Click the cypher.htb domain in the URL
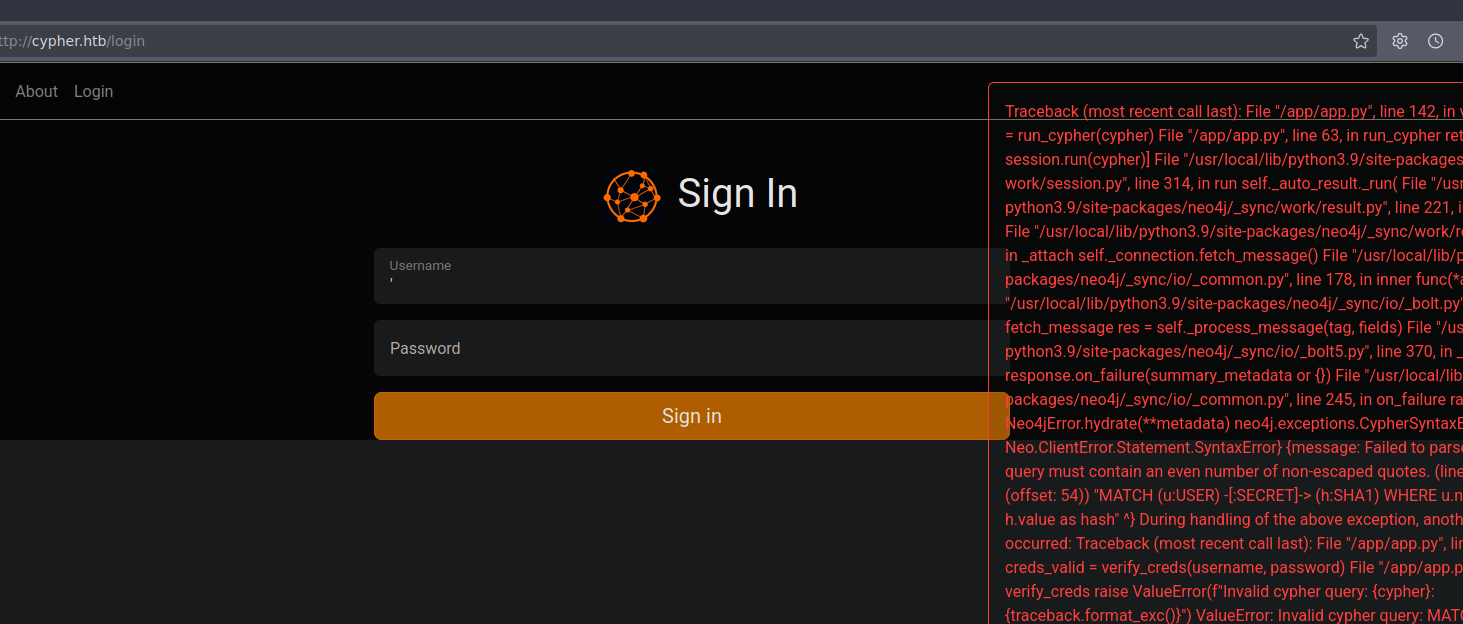 [x=68, y=41]
